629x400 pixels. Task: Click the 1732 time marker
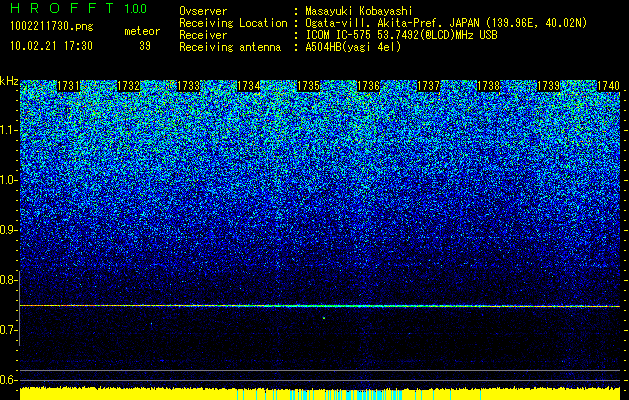pyautogui.click(x=128, y=86)
